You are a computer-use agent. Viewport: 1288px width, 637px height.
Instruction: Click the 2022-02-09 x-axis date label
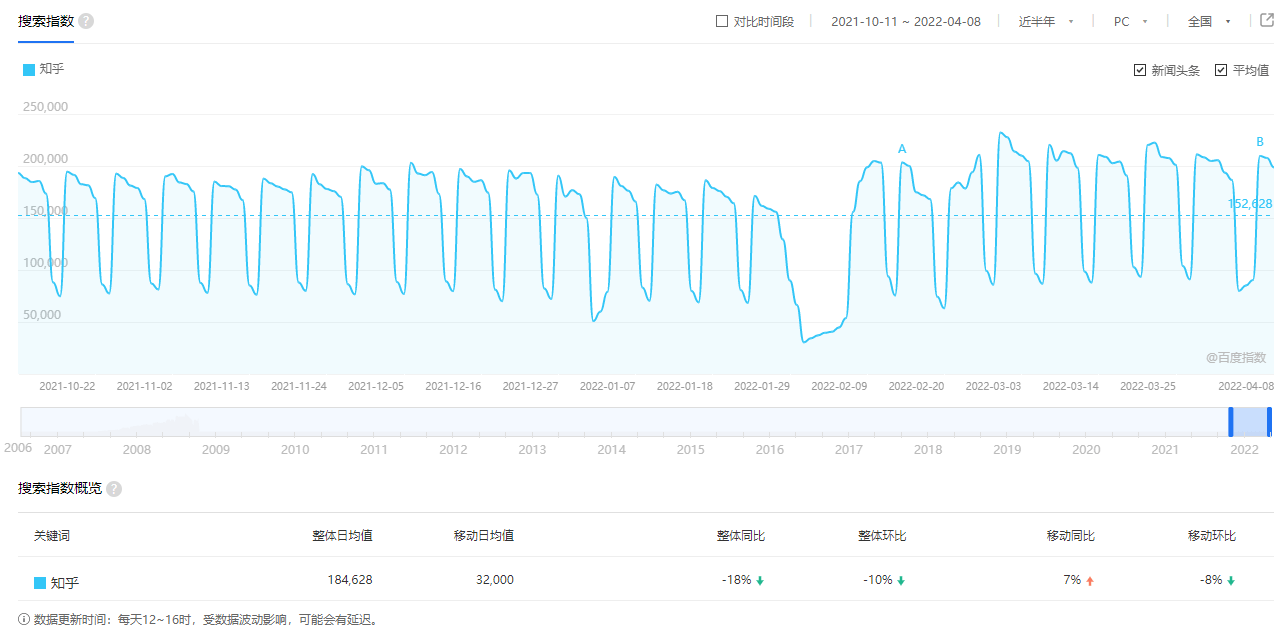click(839, 386)
